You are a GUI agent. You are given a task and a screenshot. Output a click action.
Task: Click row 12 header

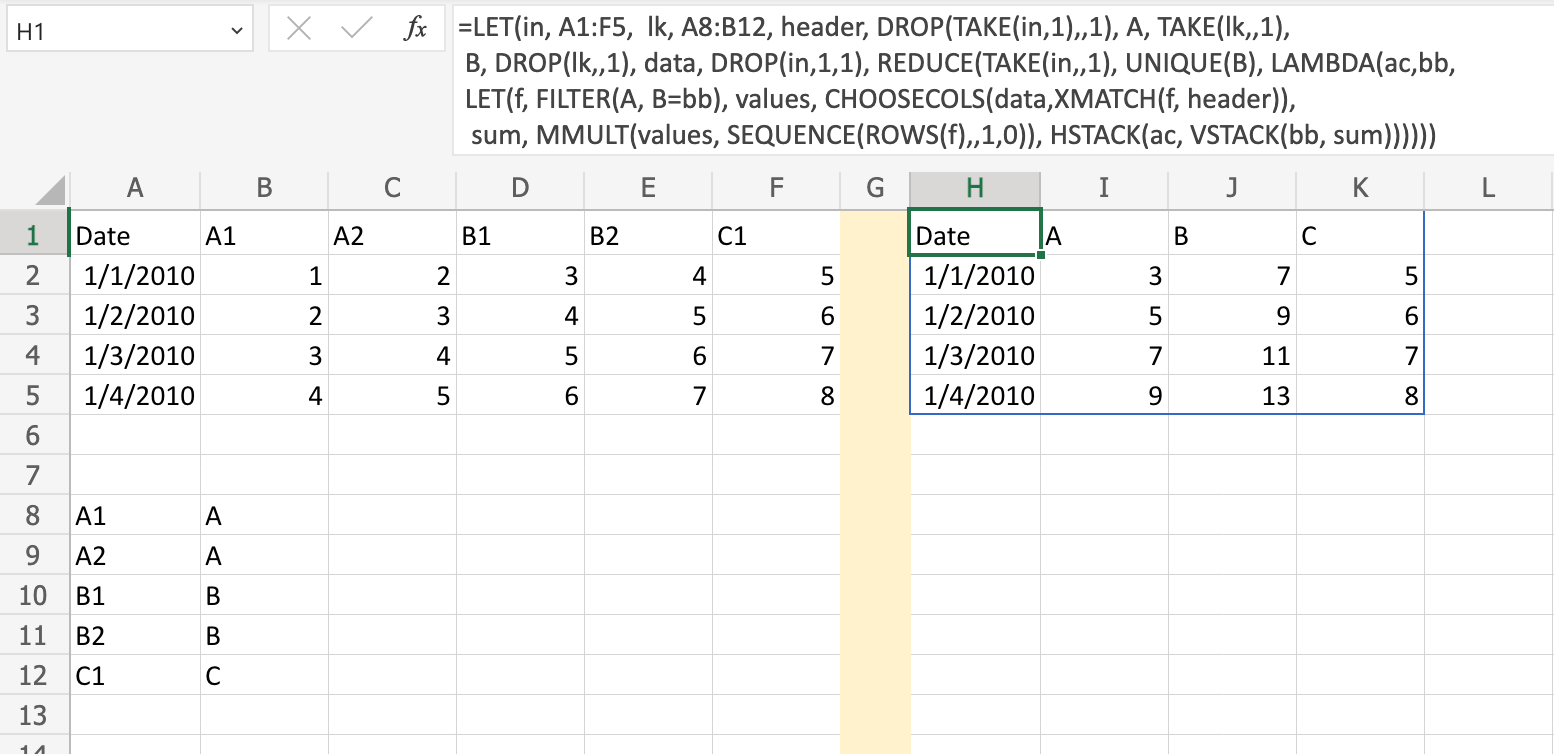[35, 674]
